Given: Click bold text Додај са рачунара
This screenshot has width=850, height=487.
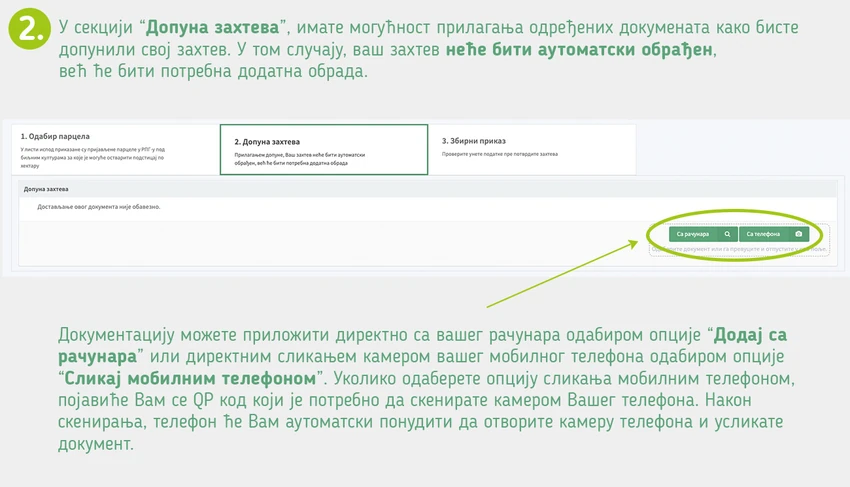Looking at the screenshot, I should [x=423, y=345].
